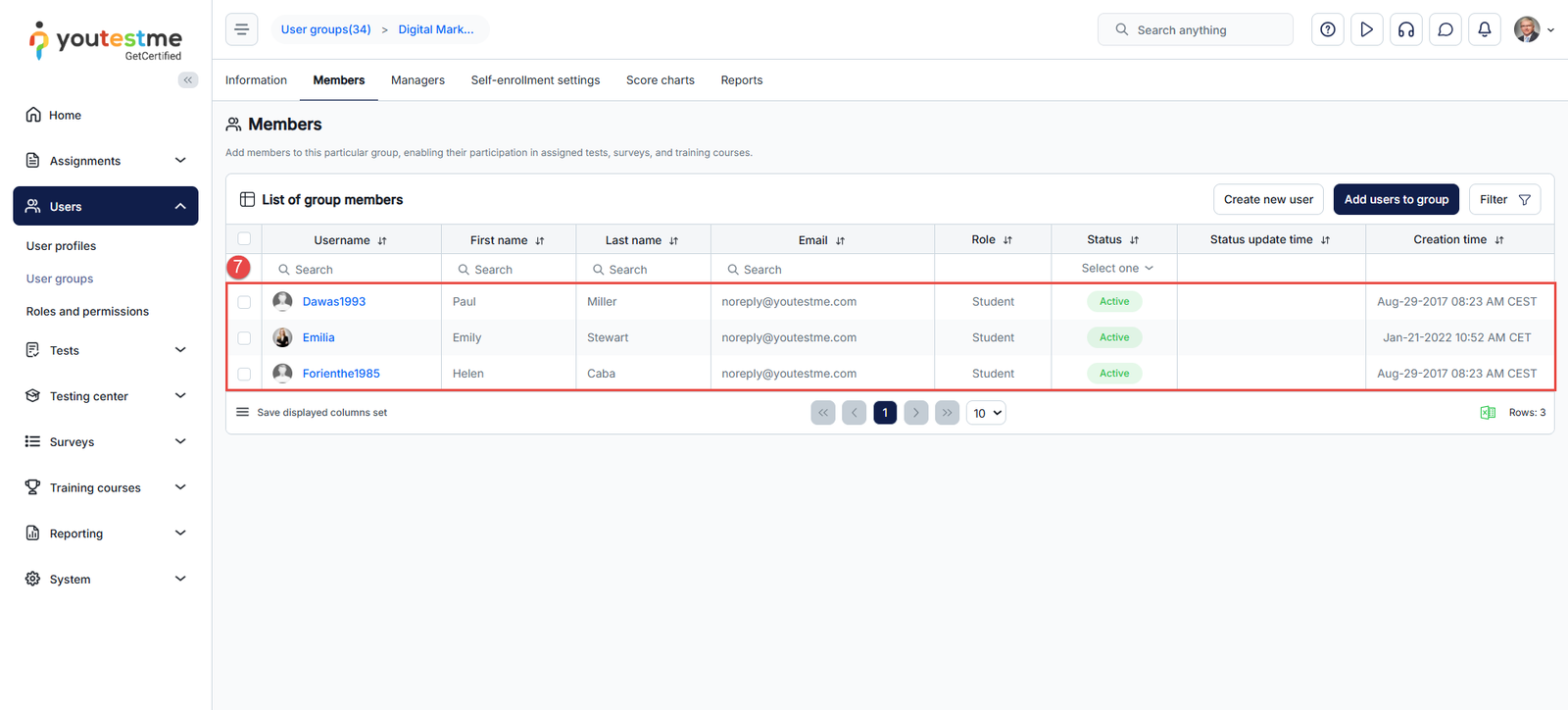Switch to the Managers tab
This screenshot has height=710, width=1568.
click(417, 80)
